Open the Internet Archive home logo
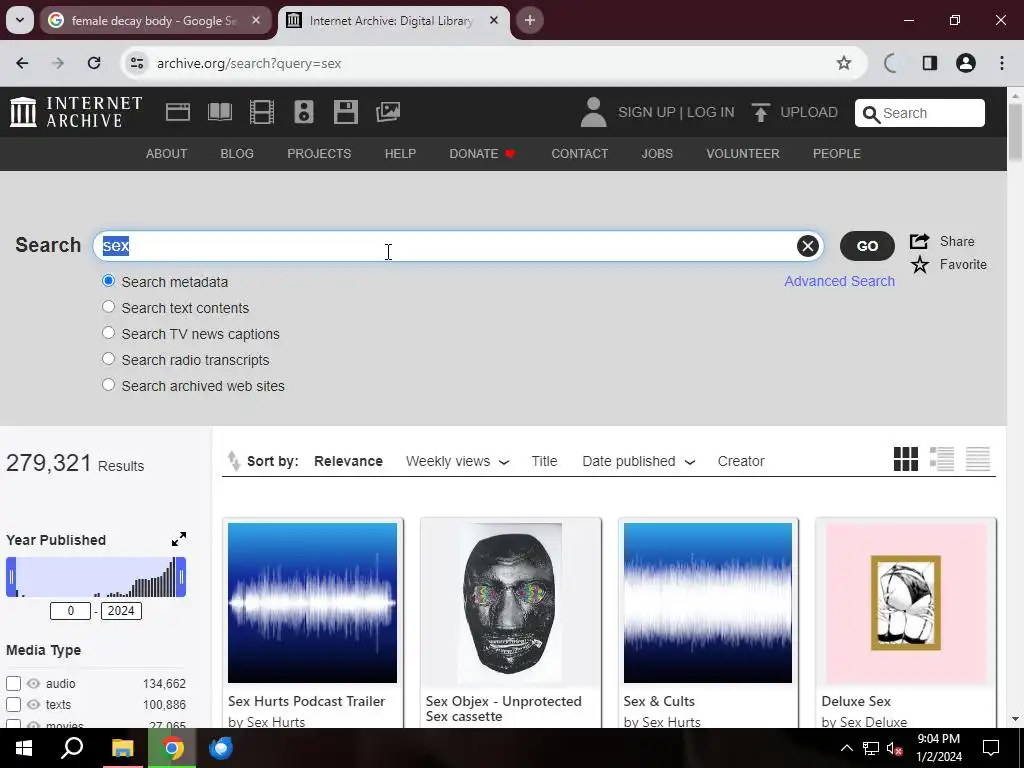 pyautogui.click(x=76, y=112)
